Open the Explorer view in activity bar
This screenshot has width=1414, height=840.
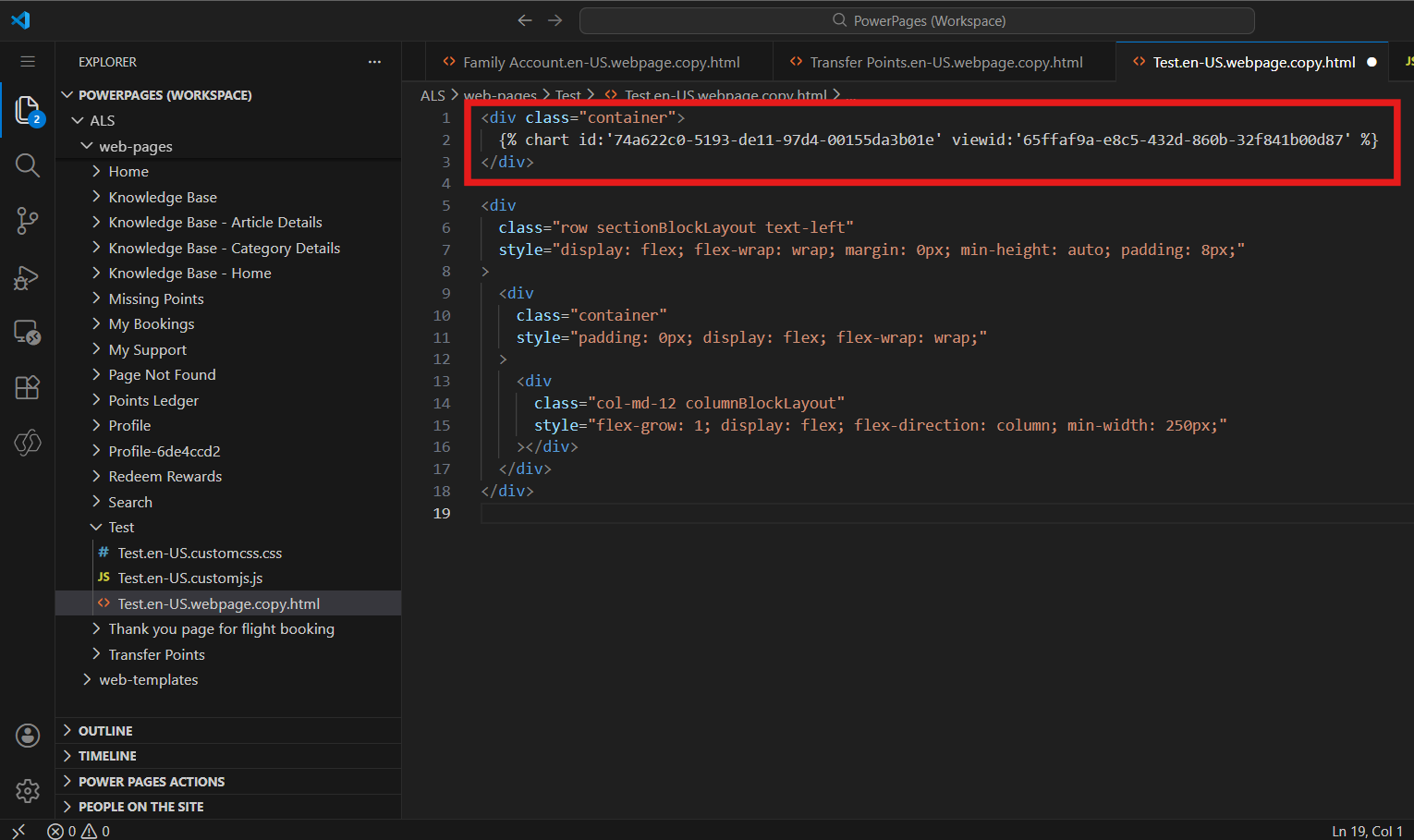28,110
